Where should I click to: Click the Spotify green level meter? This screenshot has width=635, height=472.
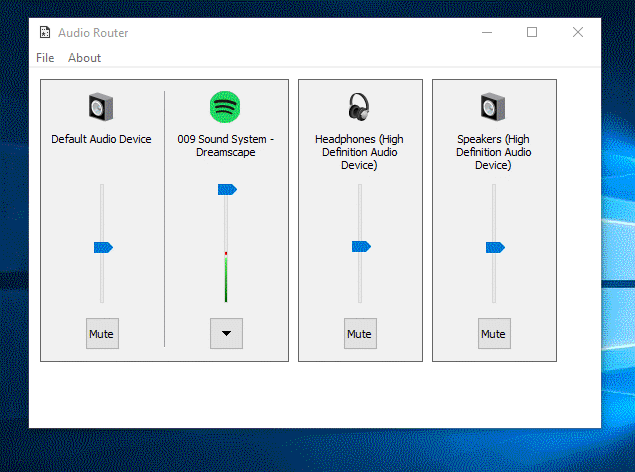pos(226,280)
